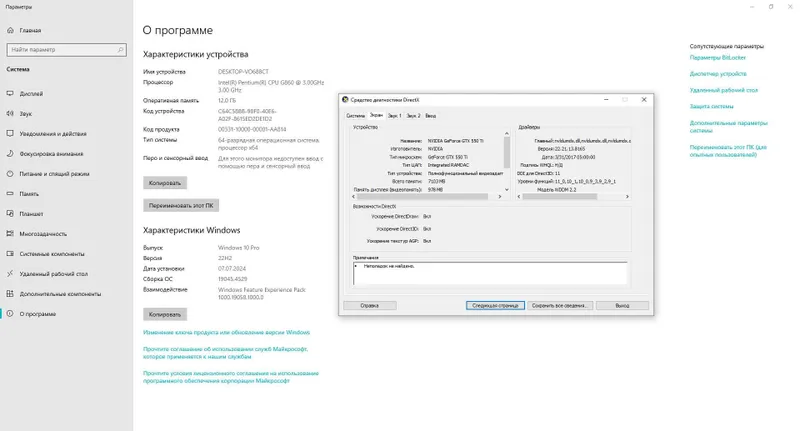Image resolution: width=800 pixels, height=431 pixels.
Task: Switch to the Система tab in DirectX
Action: pos(356,116)
